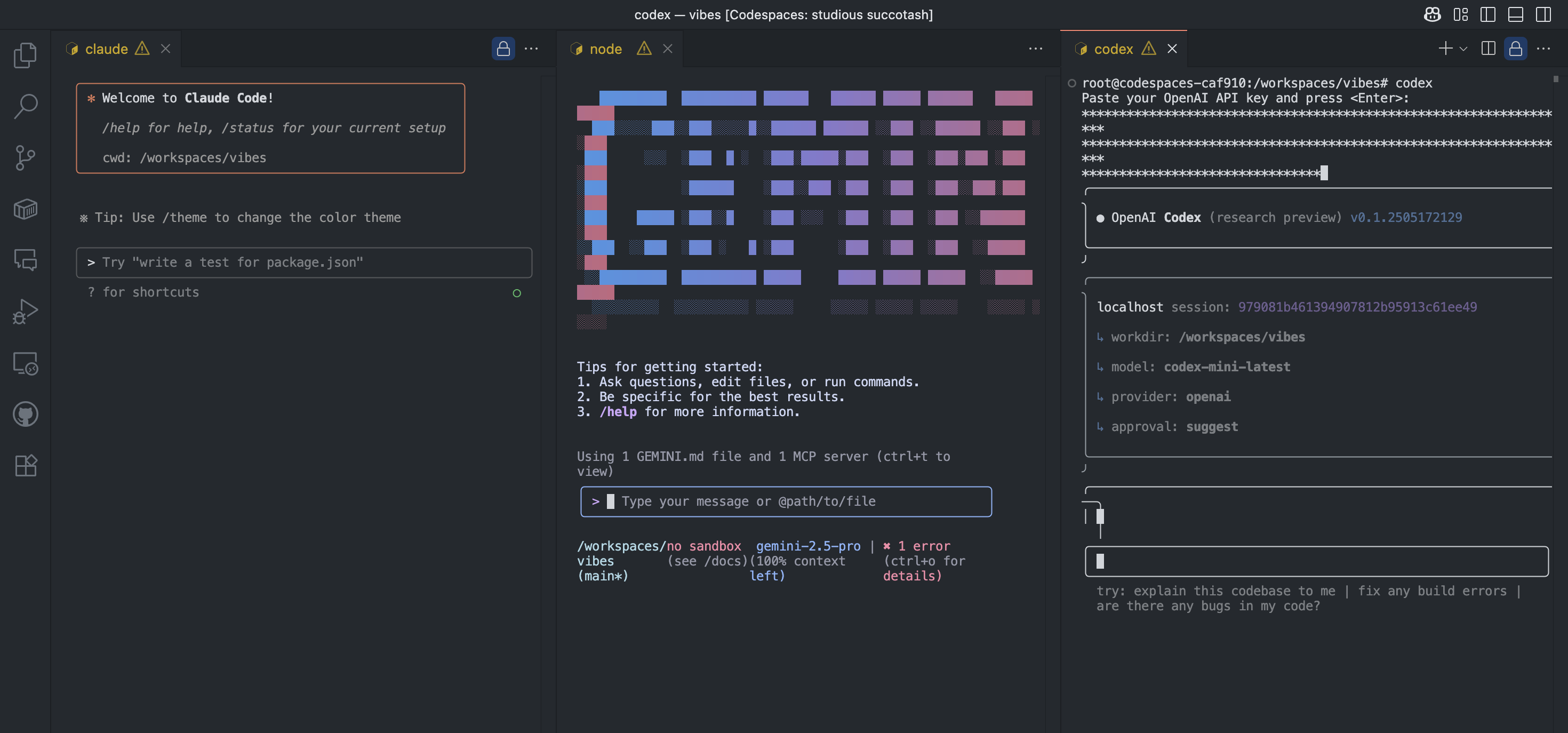Toggle the lock on codex editor group
Image resolution: width=1568 pixels, height=733 pixels.
[1515, 49]
